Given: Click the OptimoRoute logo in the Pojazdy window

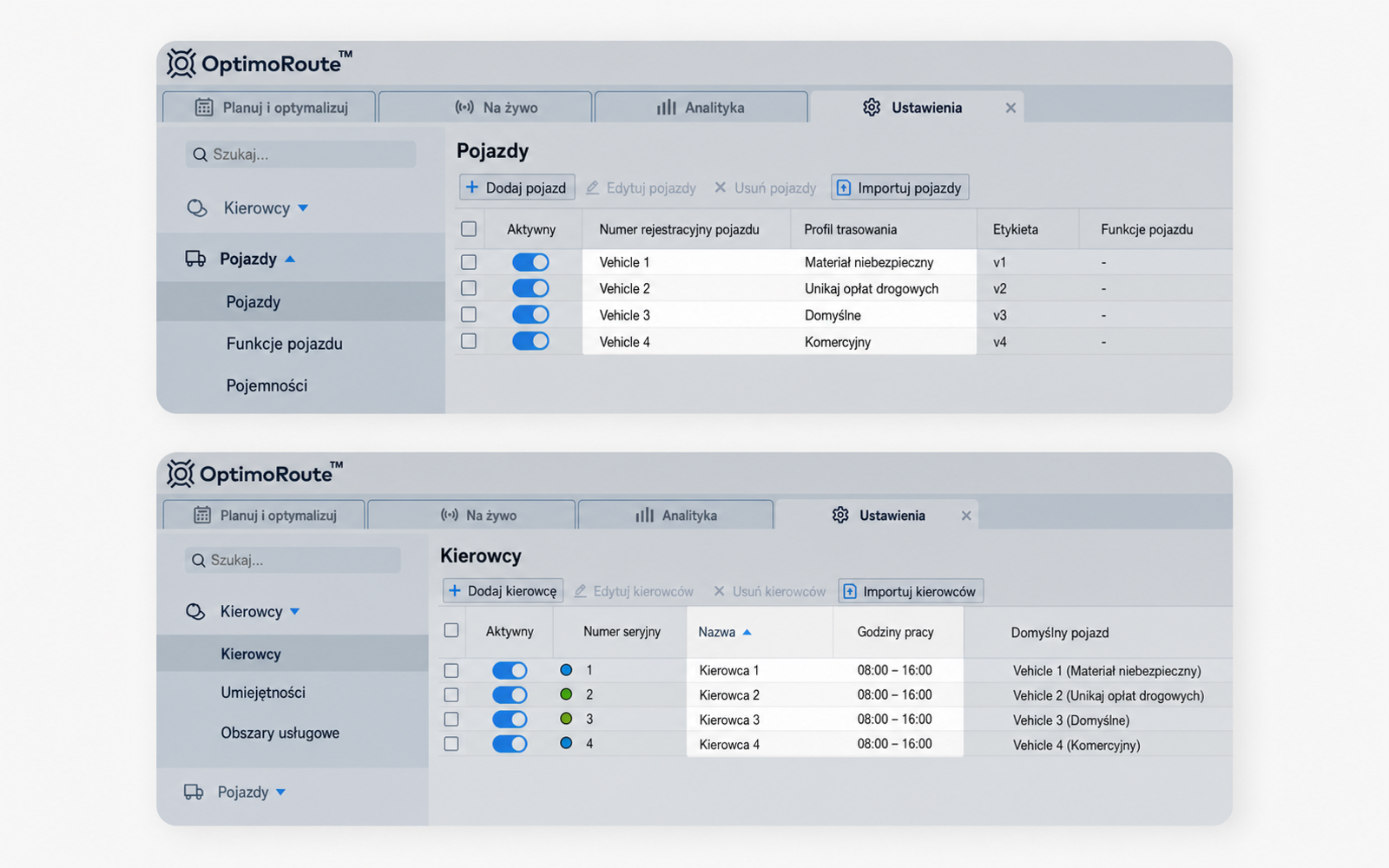Looking at the screenshot, I should click(x=260, y=63).
